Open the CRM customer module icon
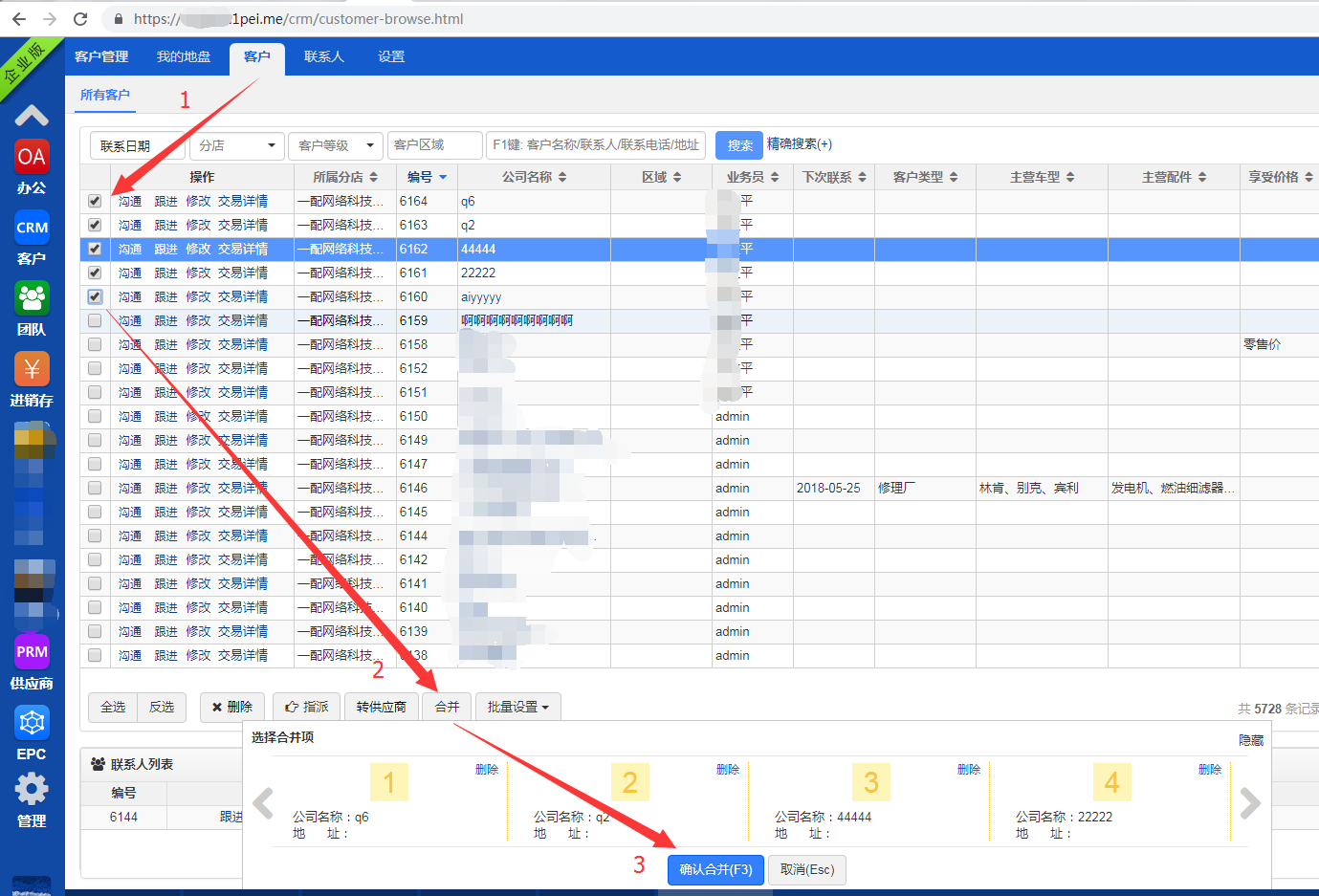The height and width of the screenshot is (896, 1319). point(32,228)
